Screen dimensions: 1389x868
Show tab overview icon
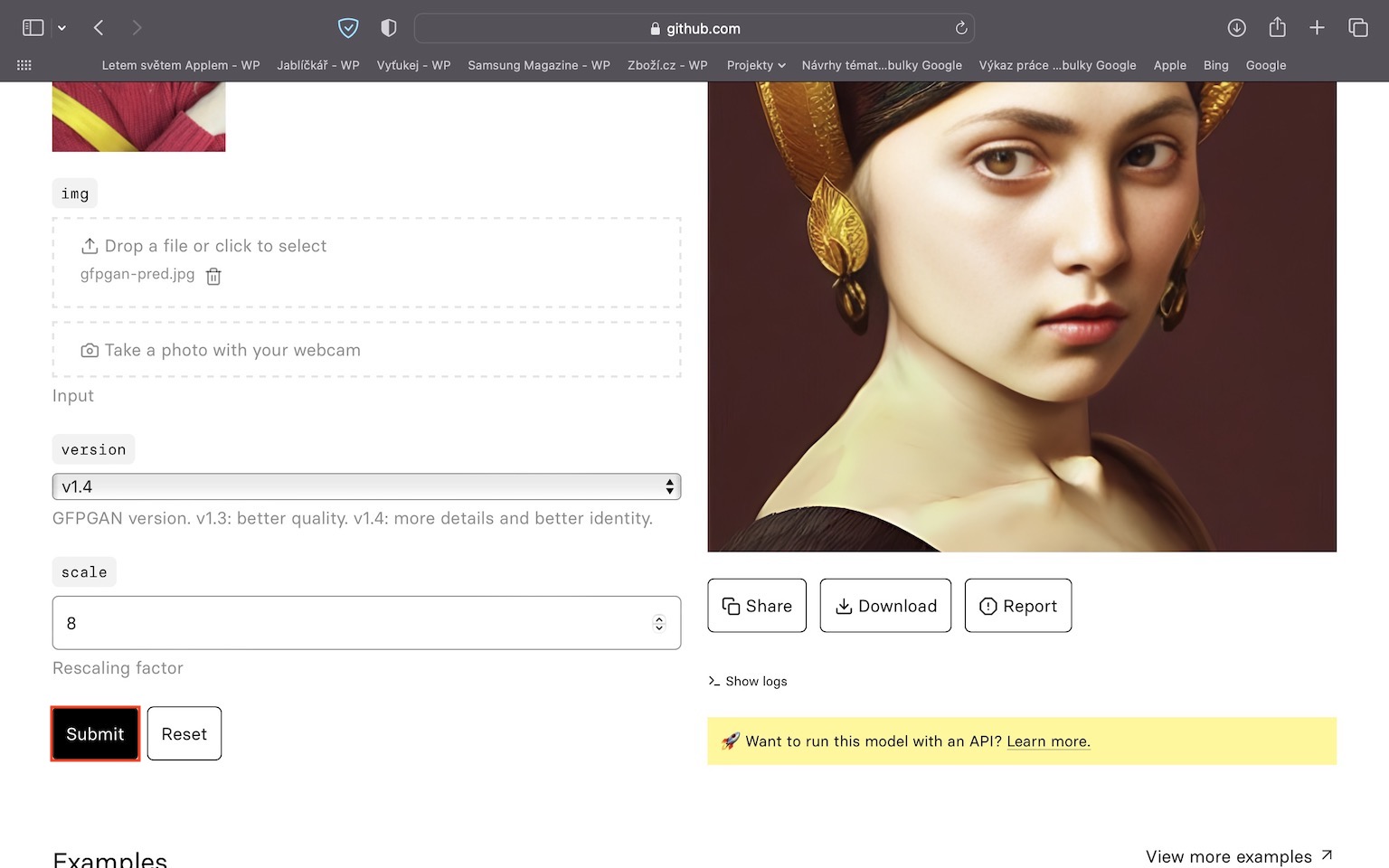(x=1357, y=28)
